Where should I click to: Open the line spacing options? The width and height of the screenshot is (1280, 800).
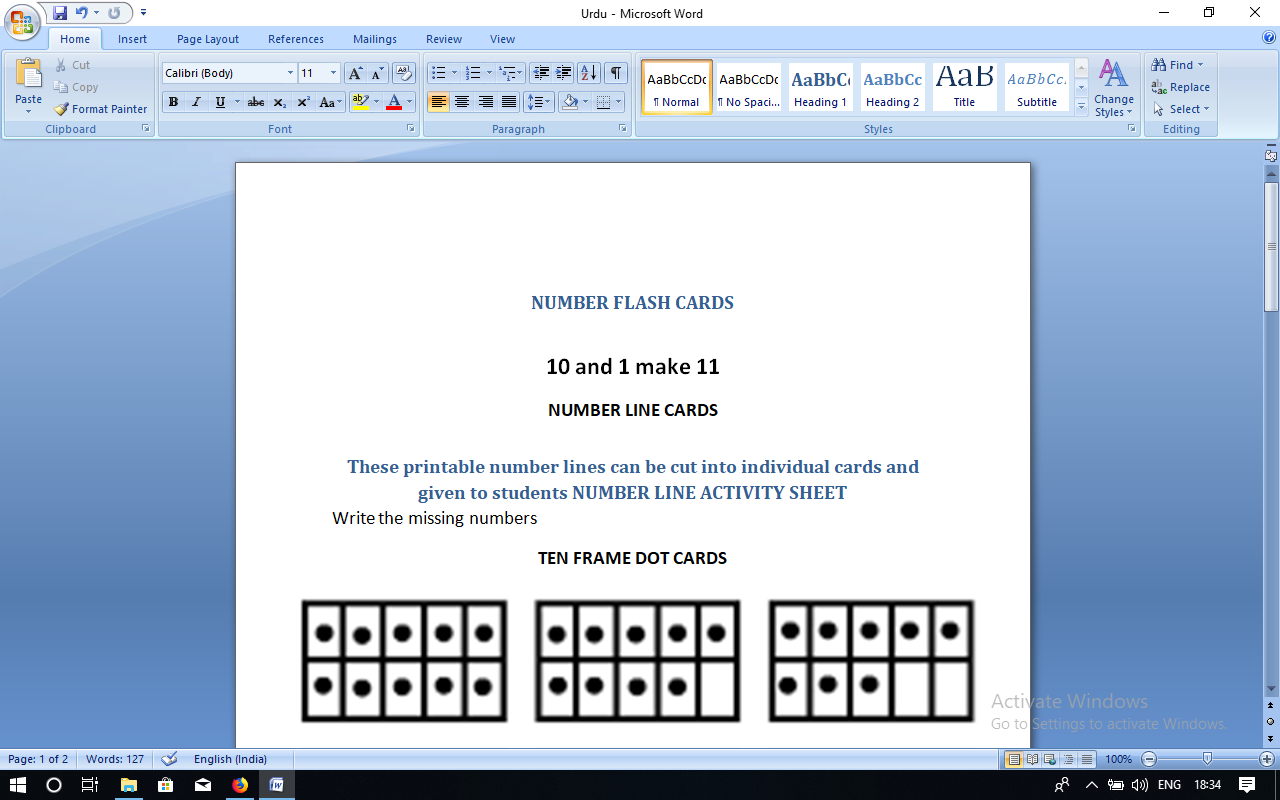[539, 102]
